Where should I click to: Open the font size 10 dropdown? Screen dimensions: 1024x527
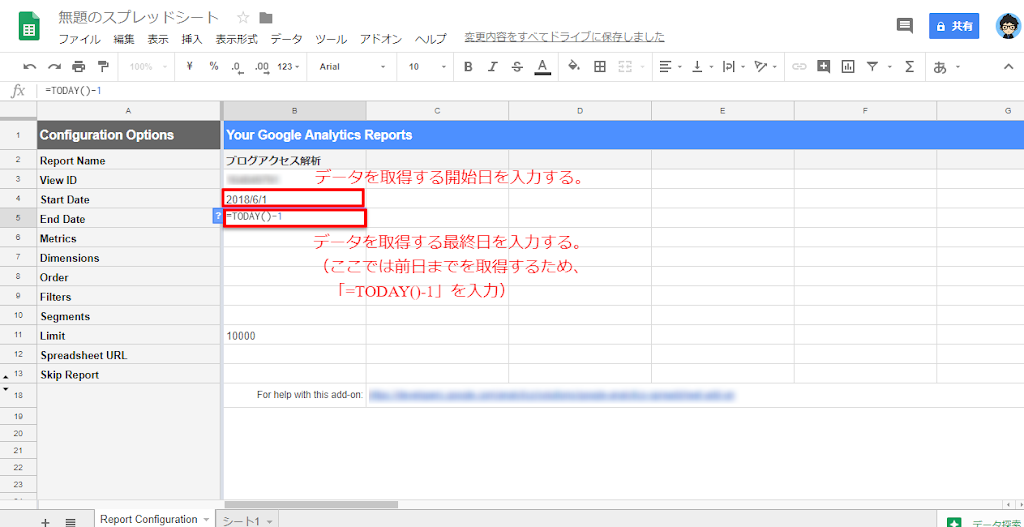click(x=427, y=67)
